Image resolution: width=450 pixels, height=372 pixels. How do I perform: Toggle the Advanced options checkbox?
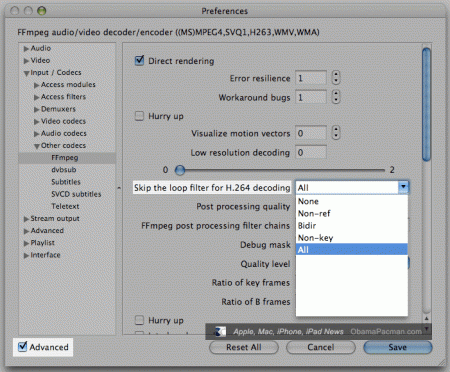(23, 347)
